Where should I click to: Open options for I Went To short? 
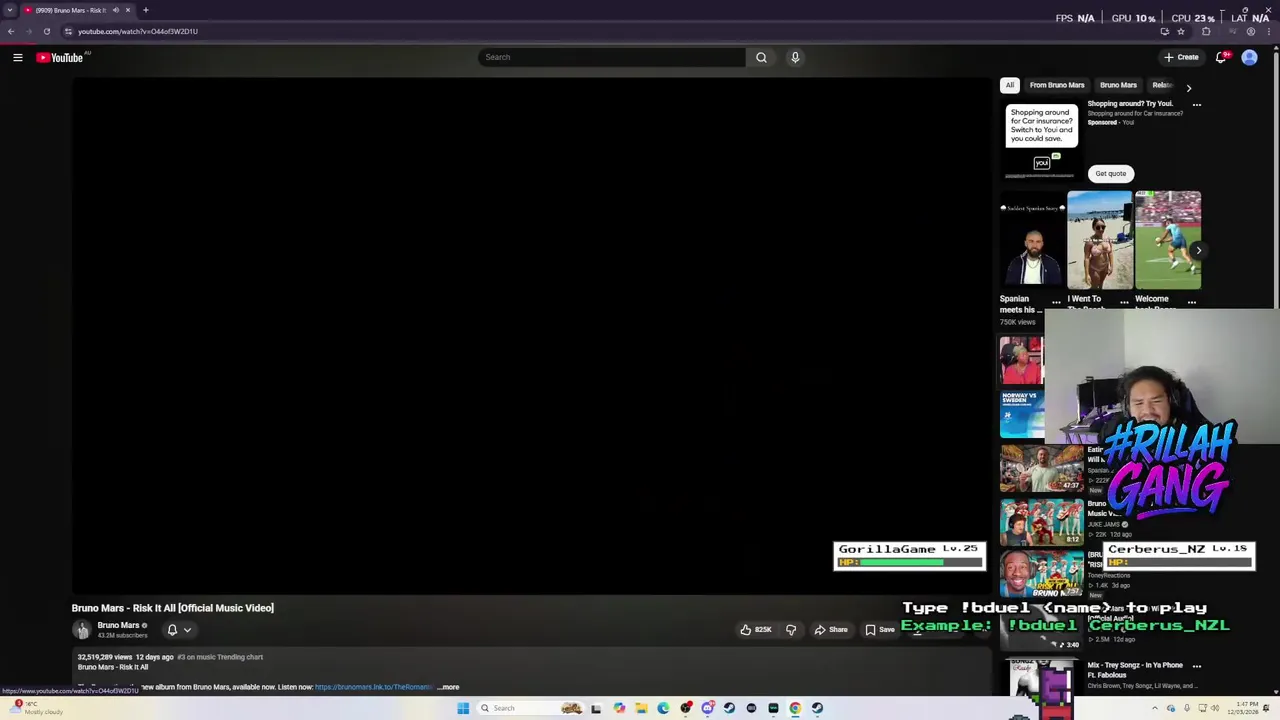click(x=1124, y=302)
